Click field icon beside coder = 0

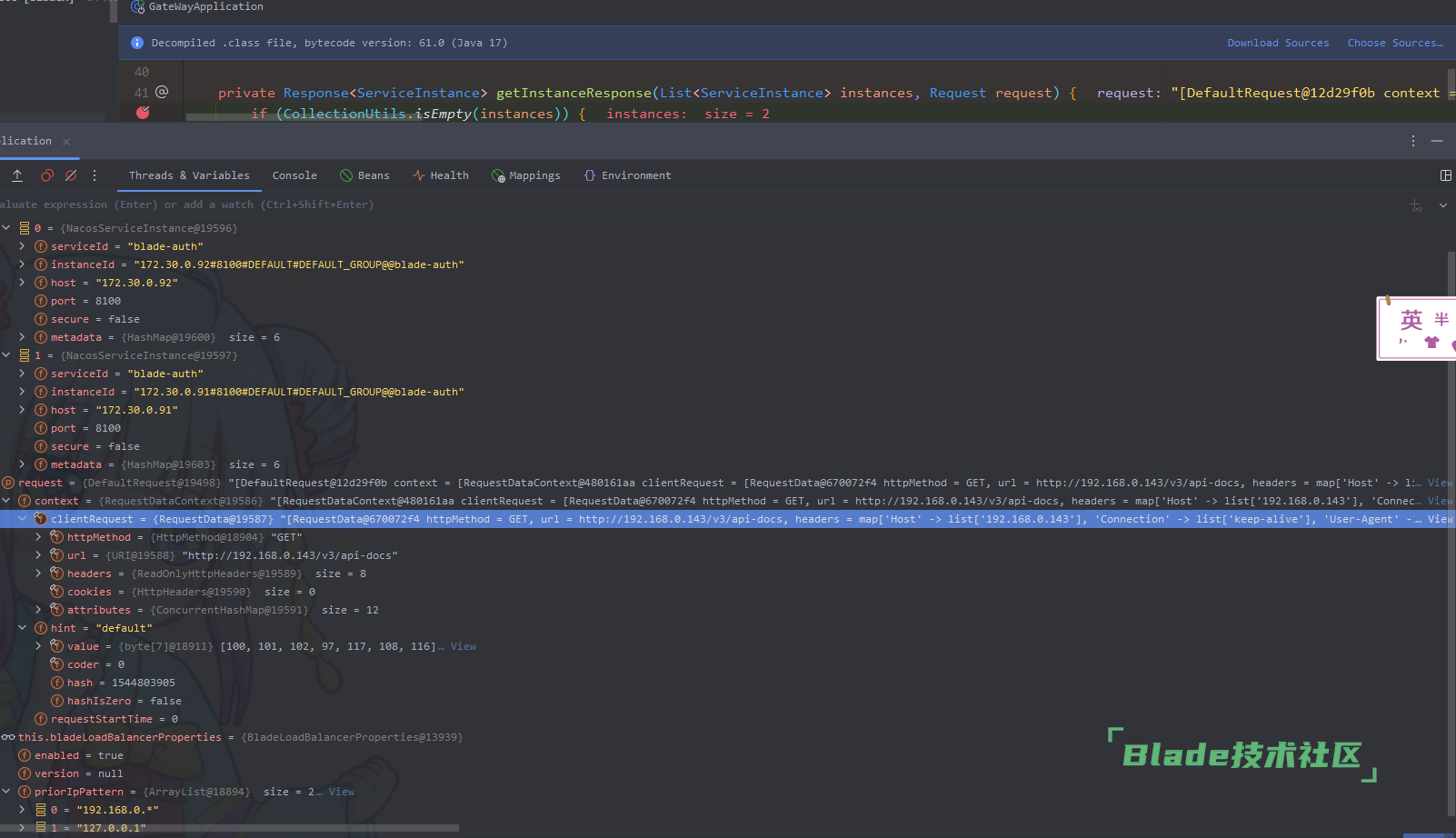(x=57, y=664)
